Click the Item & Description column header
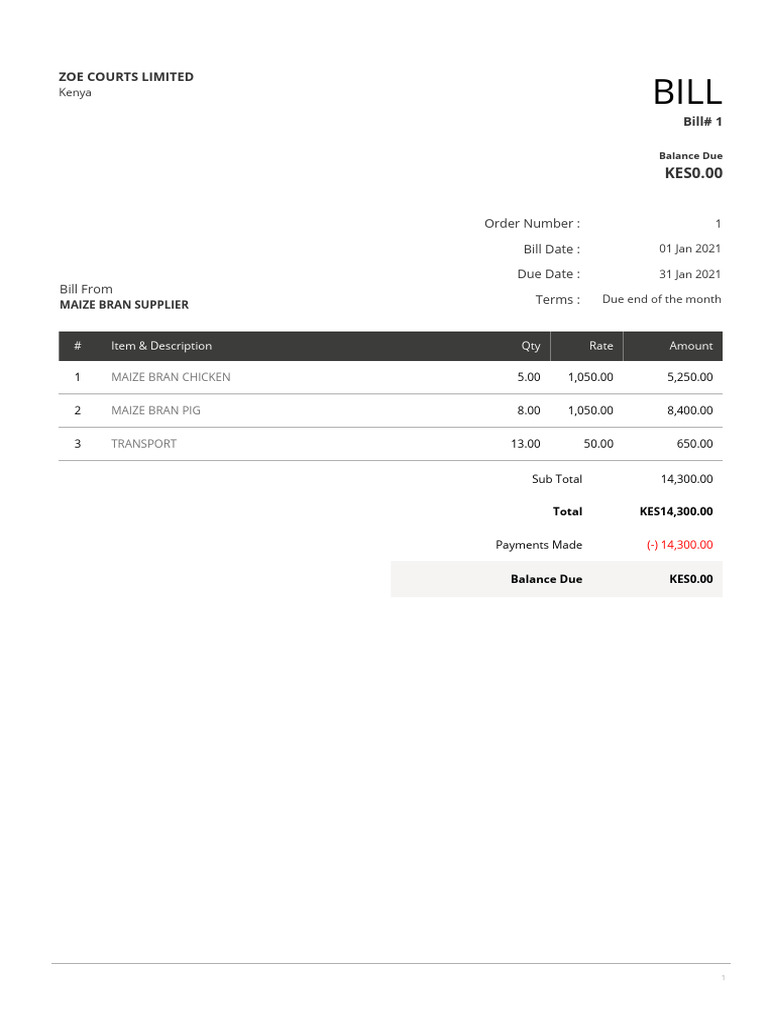Screen dimensions: 768x1024 pos(161,346)
